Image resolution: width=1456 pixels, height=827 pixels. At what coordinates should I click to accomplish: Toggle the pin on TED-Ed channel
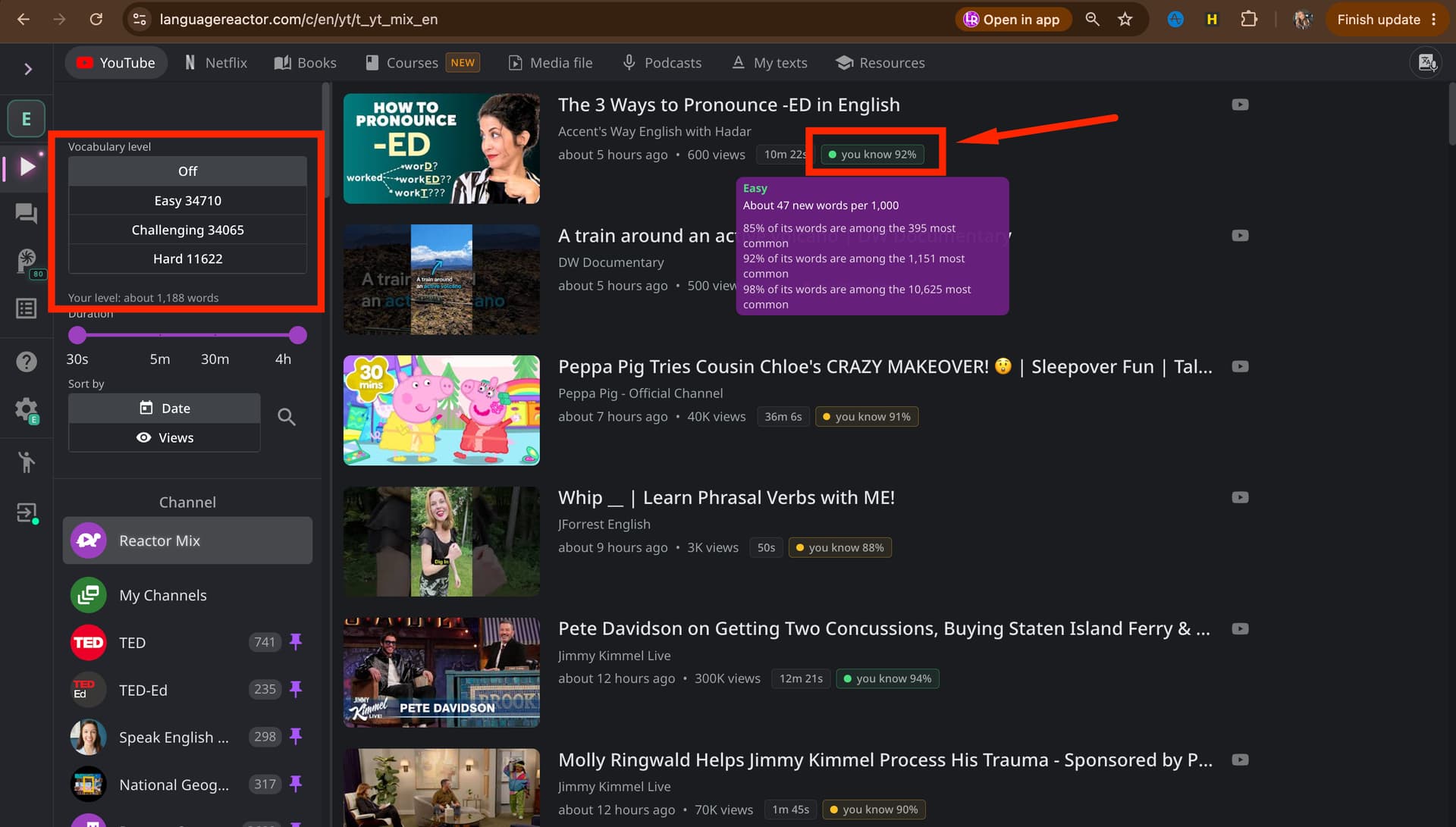(296, 689)
